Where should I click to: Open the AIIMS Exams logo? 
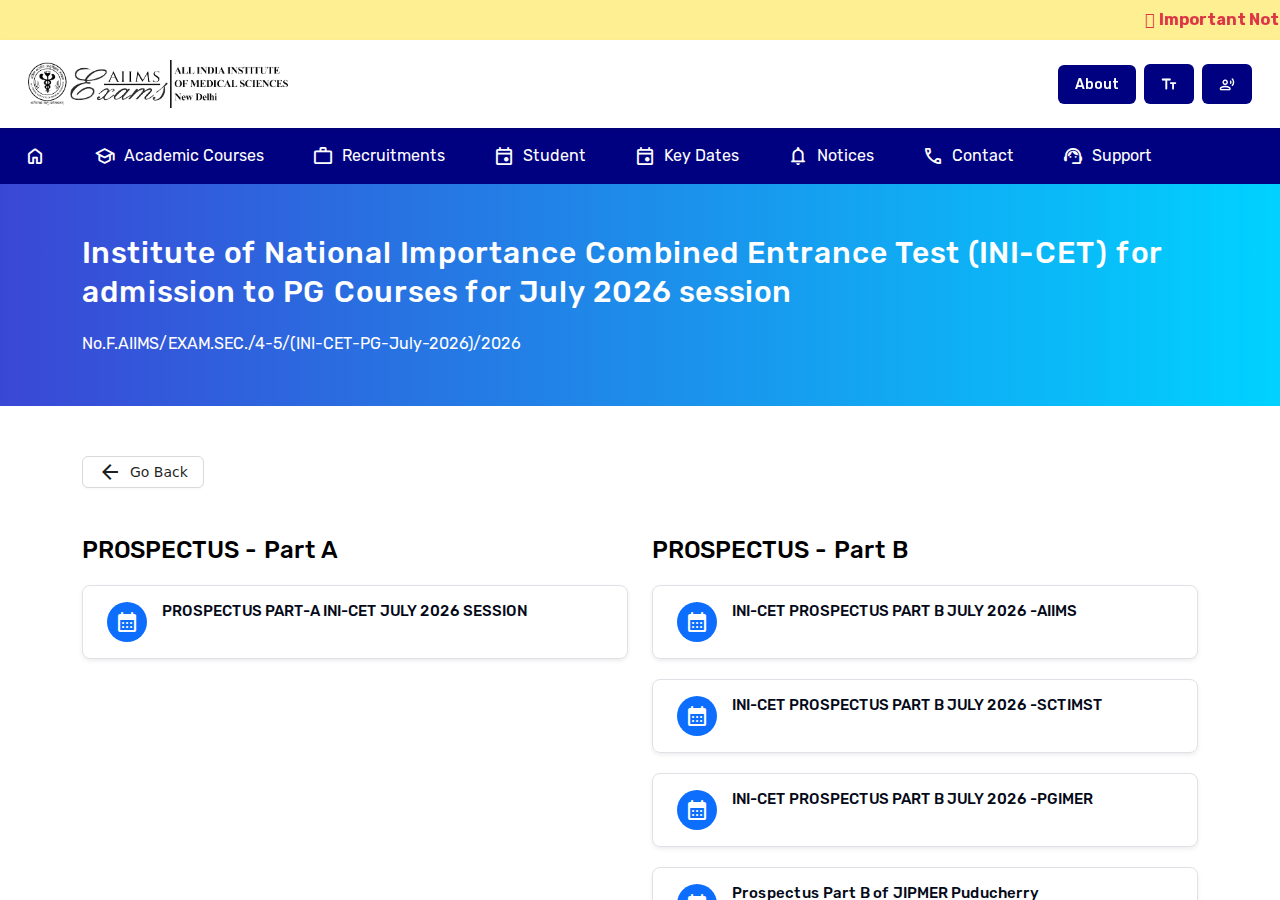click(x=158, y=84)
